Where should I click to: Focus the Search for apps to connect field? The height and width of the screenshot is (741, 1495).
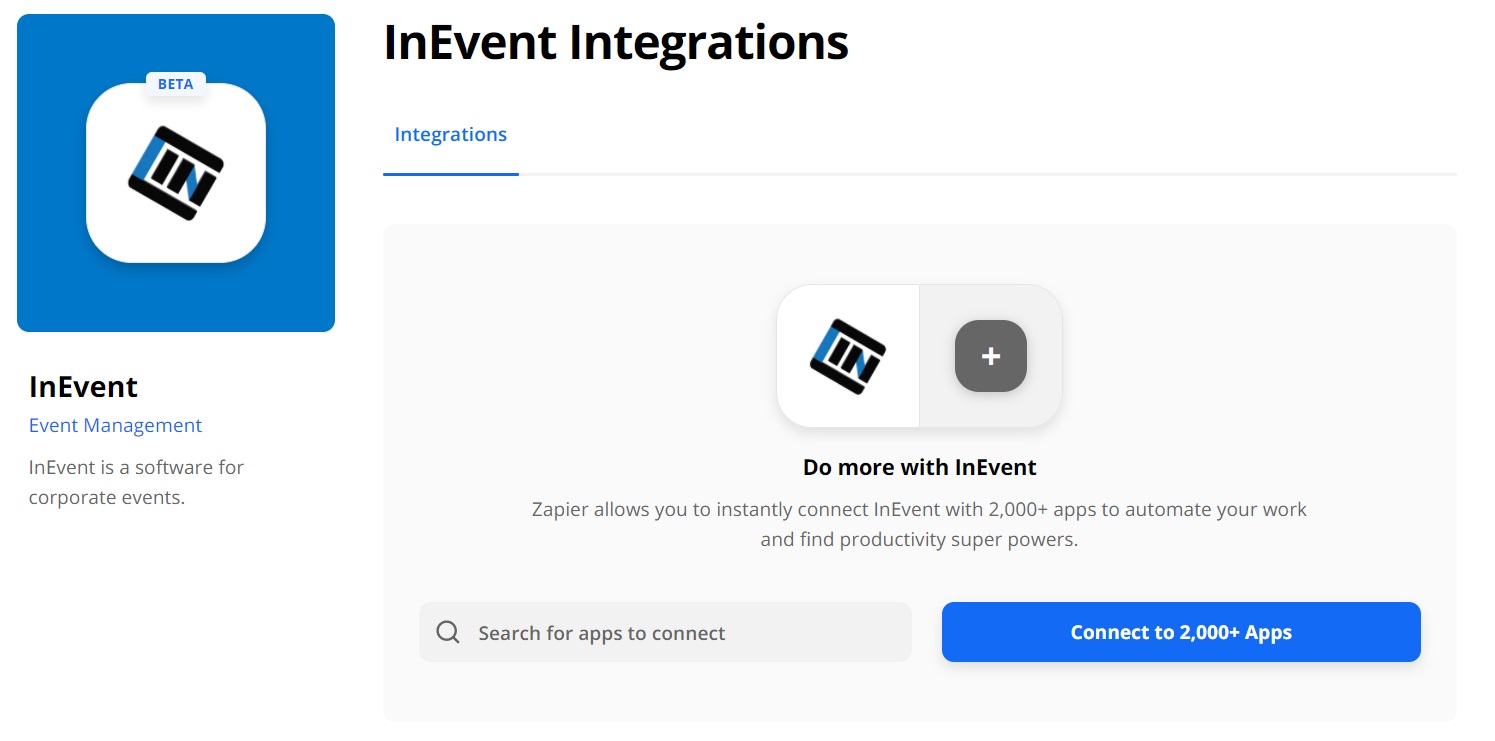[x=665, y=632]
